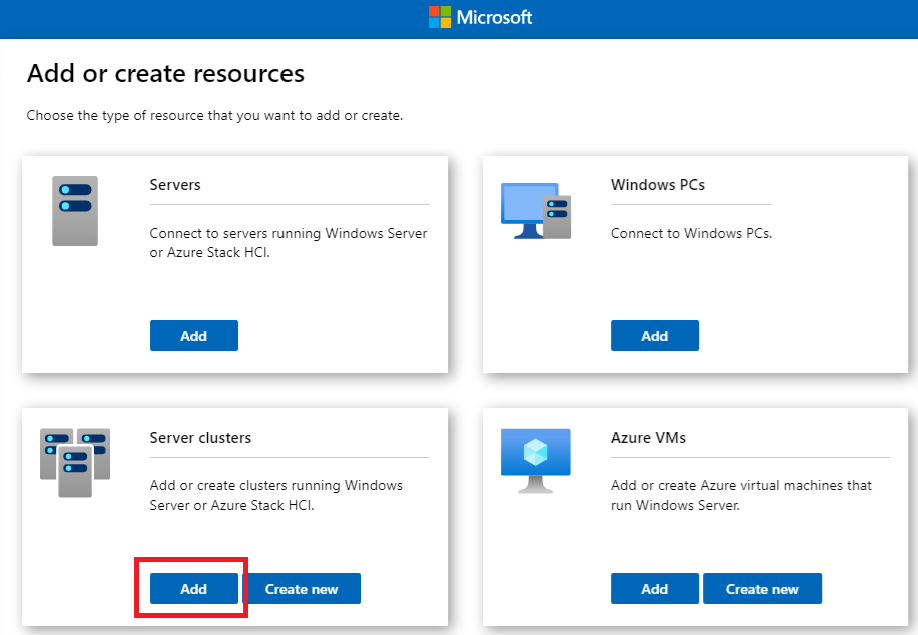918x635 pixels.
Task: Click 'Connect to Windows PCs.' description
Action: click(691, 233)
